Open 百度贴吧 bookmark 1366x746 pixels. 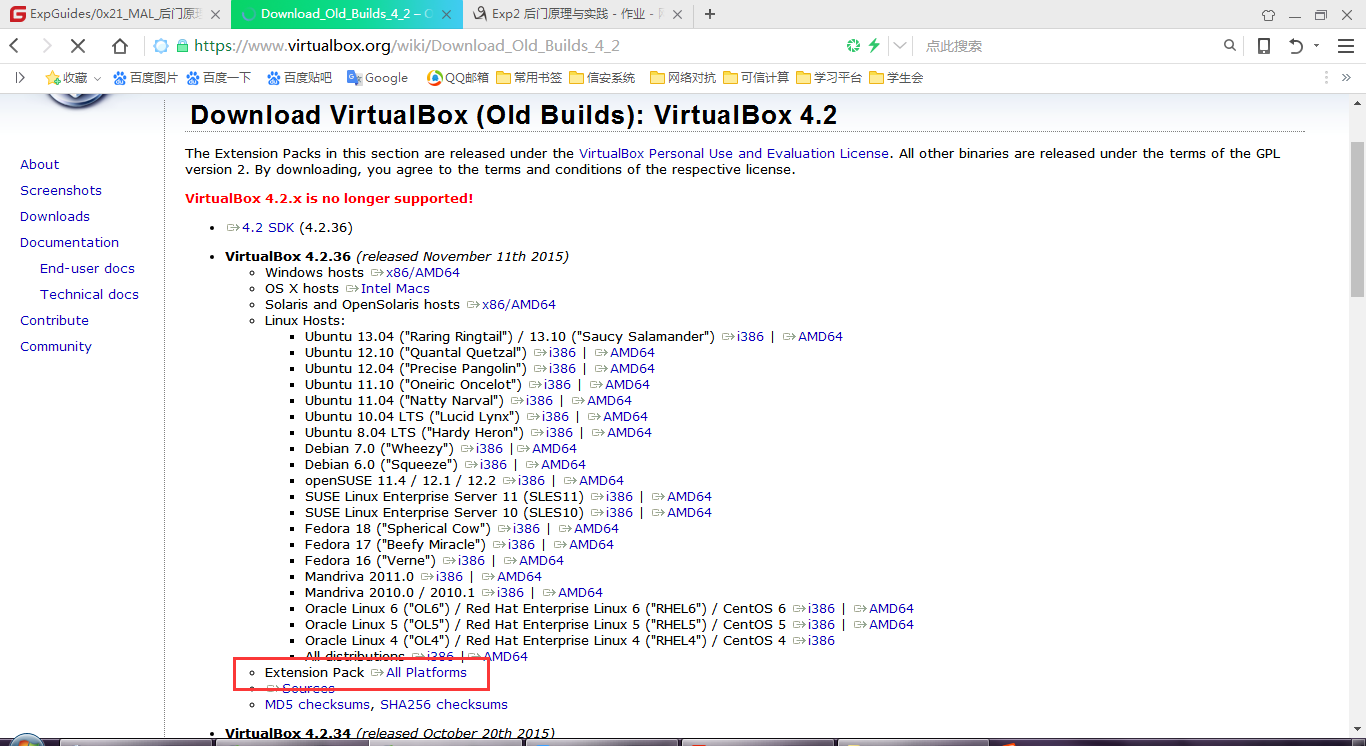pyautogui.click(x=299, y=77)
